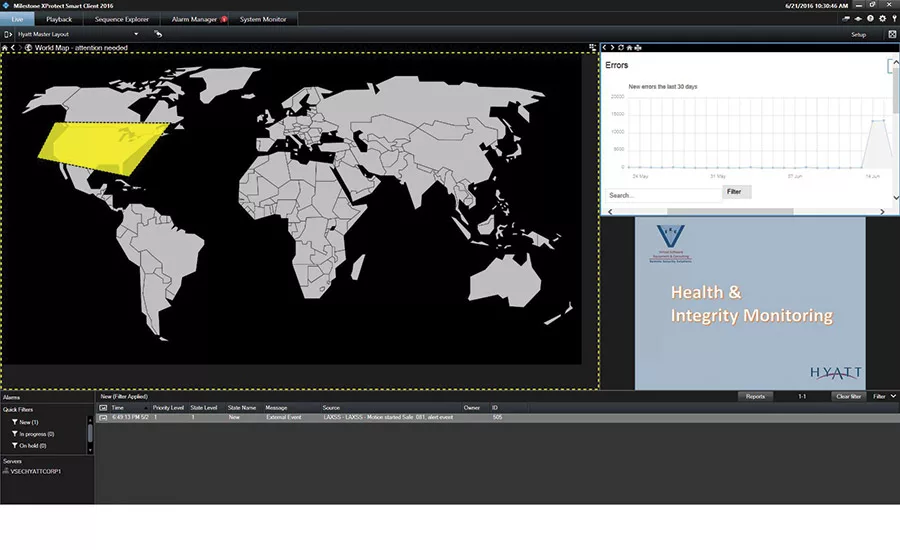Click the print icon in Errors pane toolbar
The height and width of the screenshot is (550, 900).
pyautogui.click(x=638, y=48)
